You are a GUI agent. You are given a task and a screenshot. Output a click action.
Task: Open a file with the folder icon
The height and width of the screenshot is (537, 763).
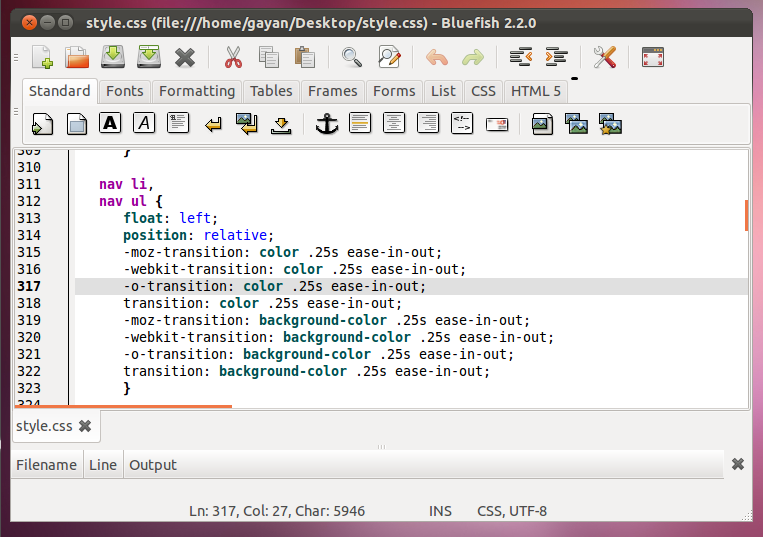click(x=77, y=57)
